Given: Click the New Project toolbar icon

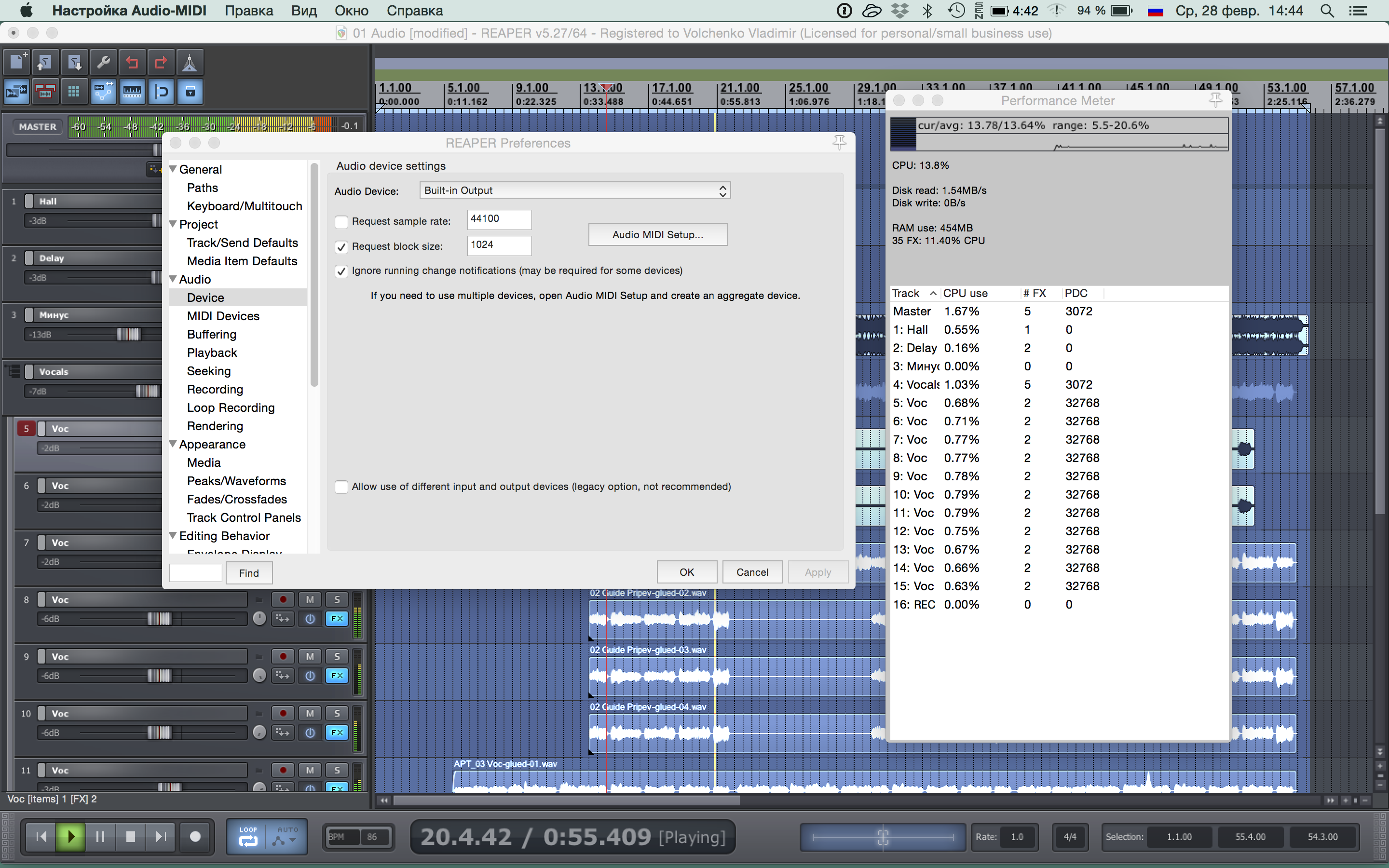Looking at the screenshot, I should [x=17, y=62].
